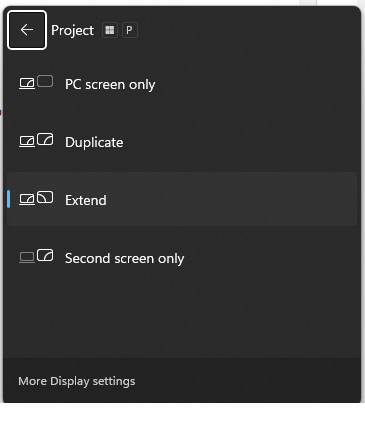Click the P key shortcut badge
365x422 pixels.
pos(130,30)
